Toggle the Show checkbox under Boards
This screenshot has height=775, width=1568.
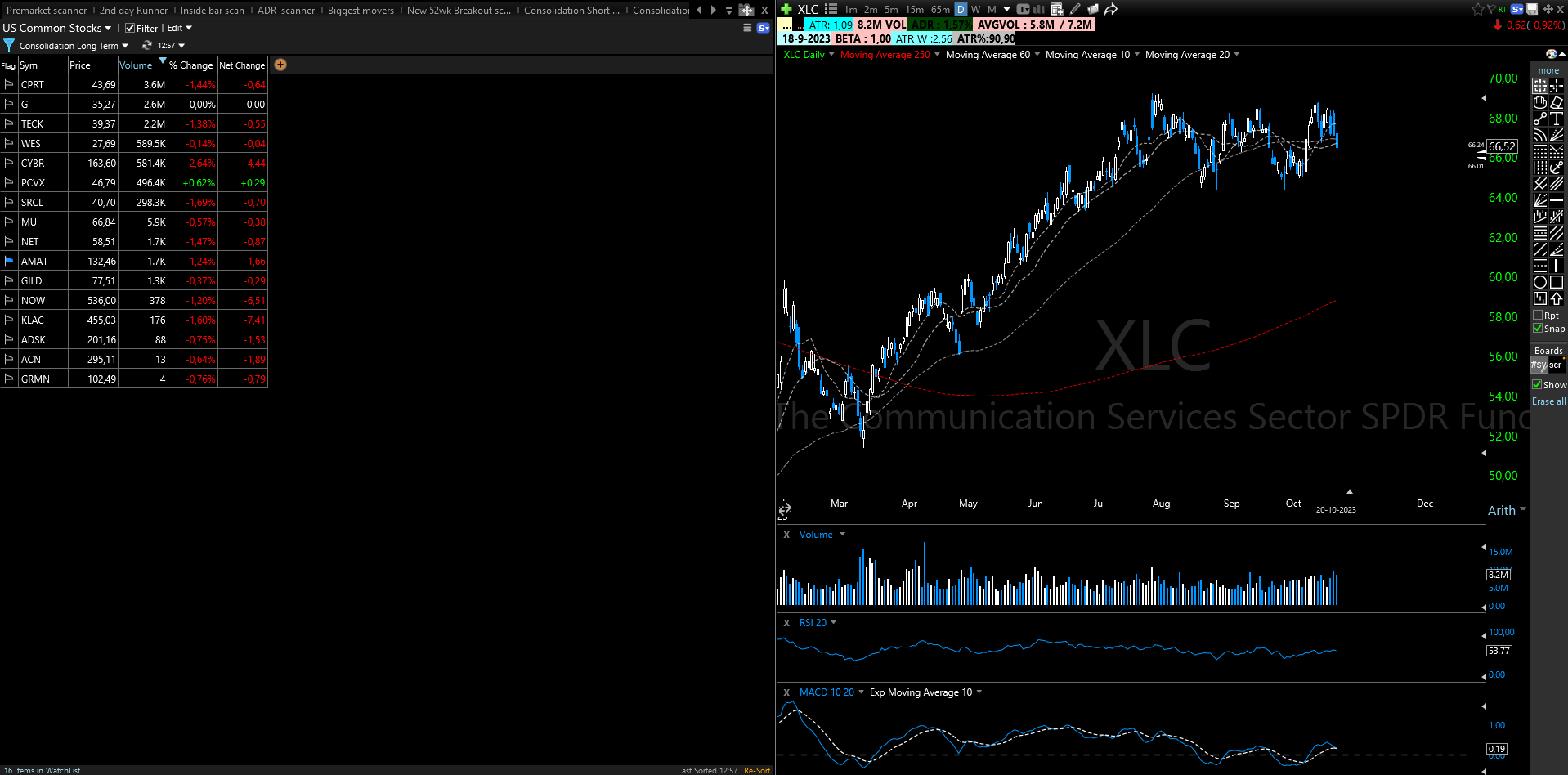(1537, 384)
